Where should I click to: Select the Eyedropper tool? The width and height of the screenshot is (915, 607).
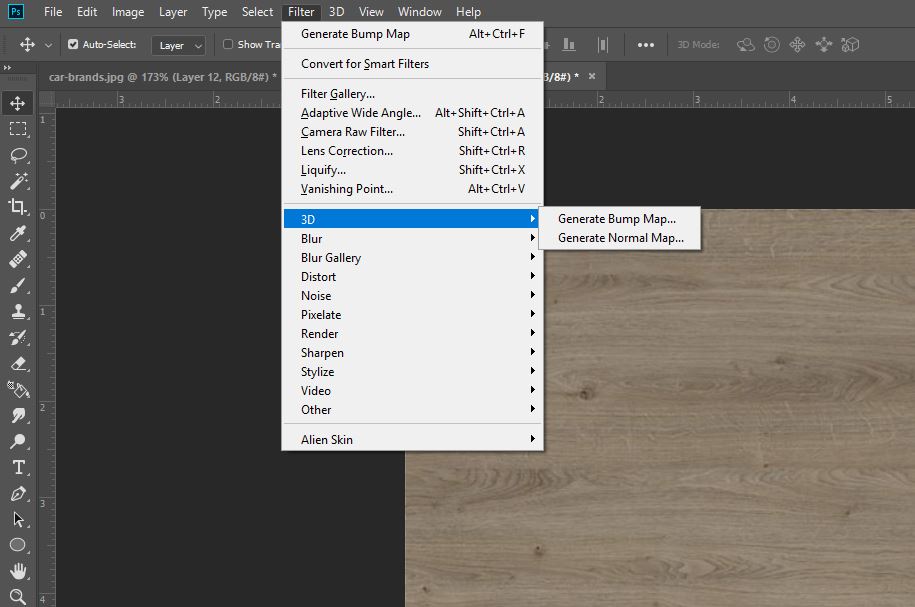point(18,233)
